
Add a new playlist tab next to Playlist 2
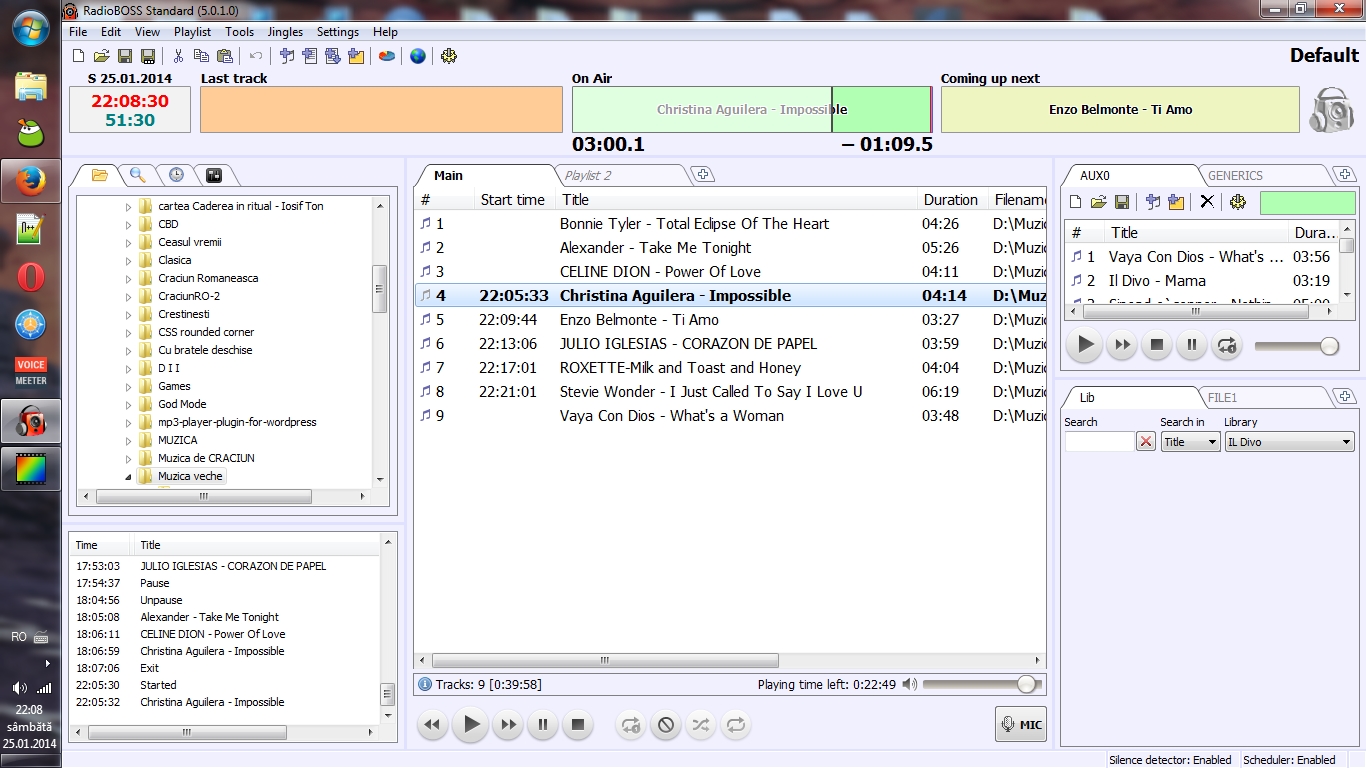[x=703, y=175]
